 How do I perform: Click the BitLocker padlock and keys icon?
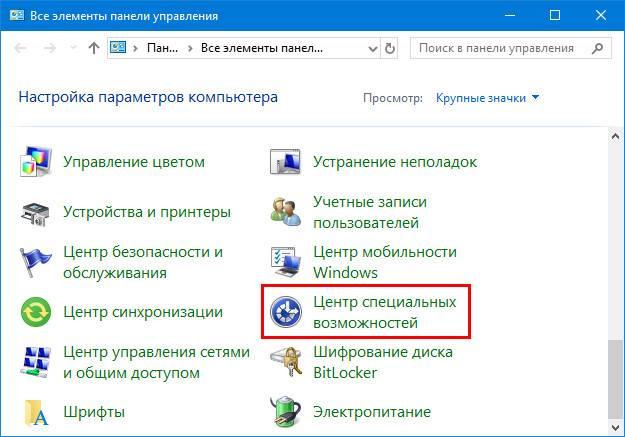coord(285,362)
